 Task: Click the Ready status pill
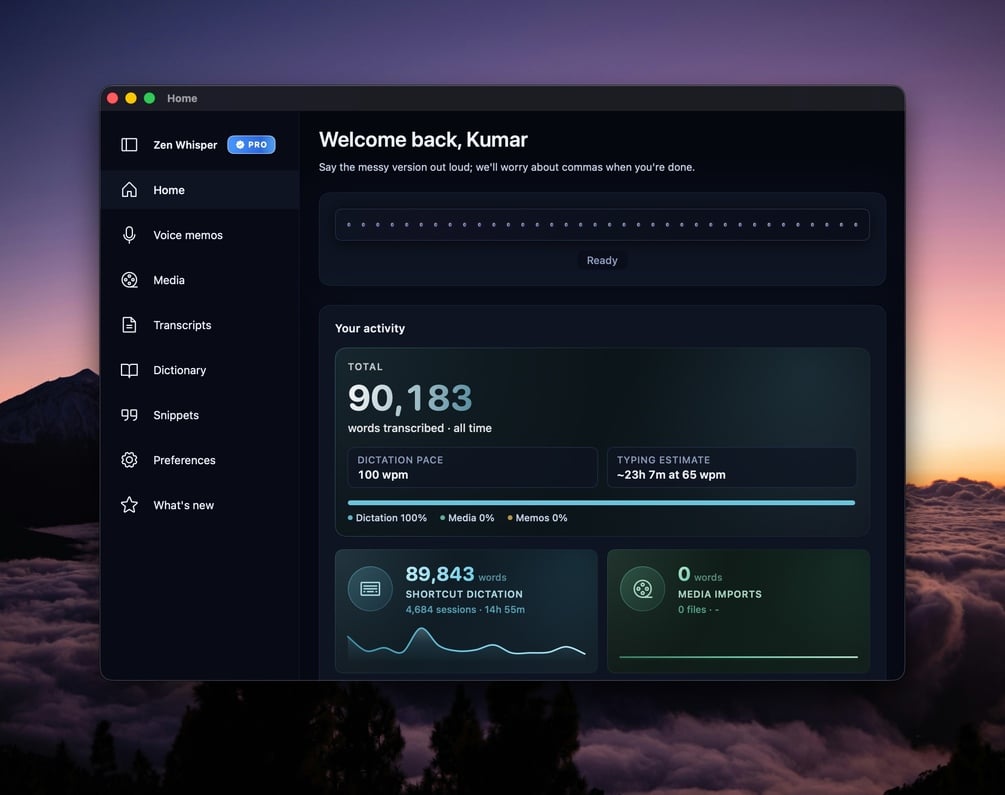602,260
